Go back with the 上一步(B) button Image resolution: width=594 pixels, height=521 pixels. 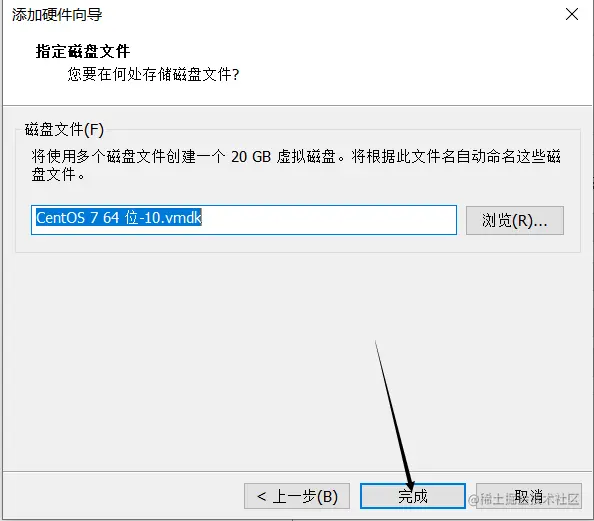tap(297, 496)
